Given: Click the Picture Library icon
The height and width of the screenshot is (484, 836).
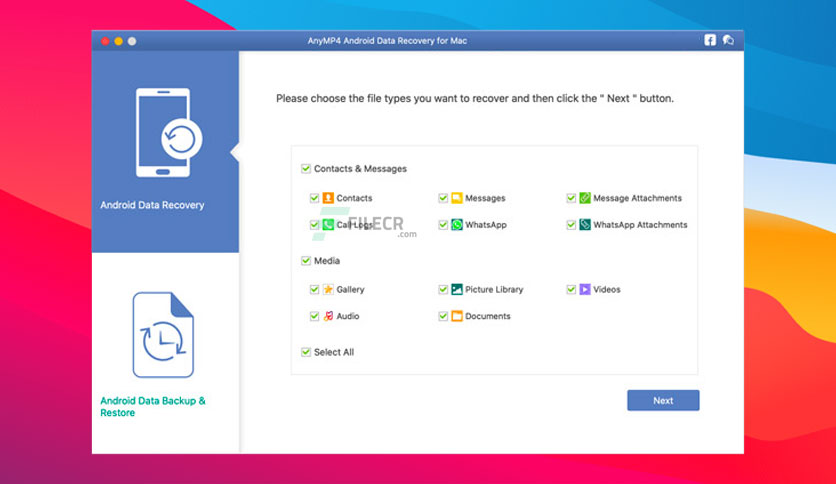Looking at the screenshot, I should (457, 289).
